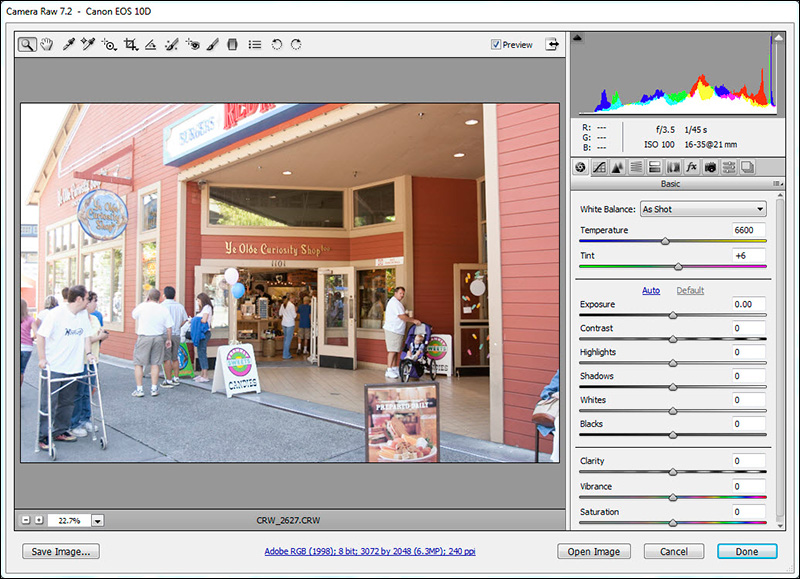Click the Clarity slider handle
800x579 pixels.
[673, 472]
